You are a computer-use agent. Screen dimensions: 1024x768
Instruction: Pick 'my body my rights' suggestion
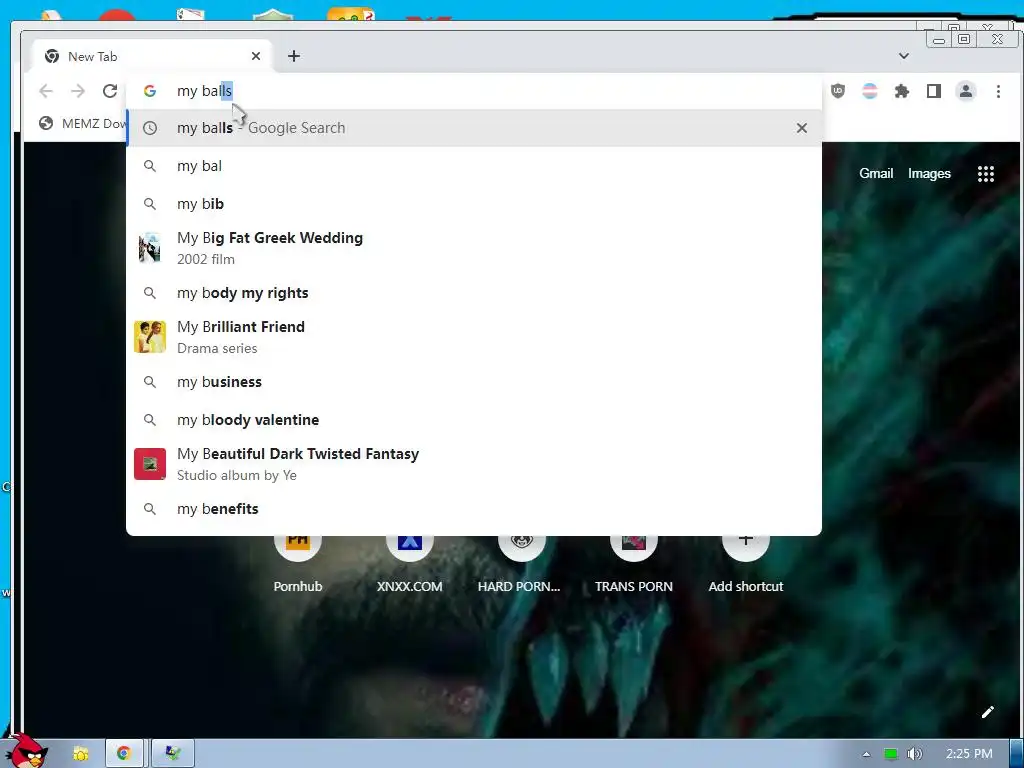pos(474,293)
